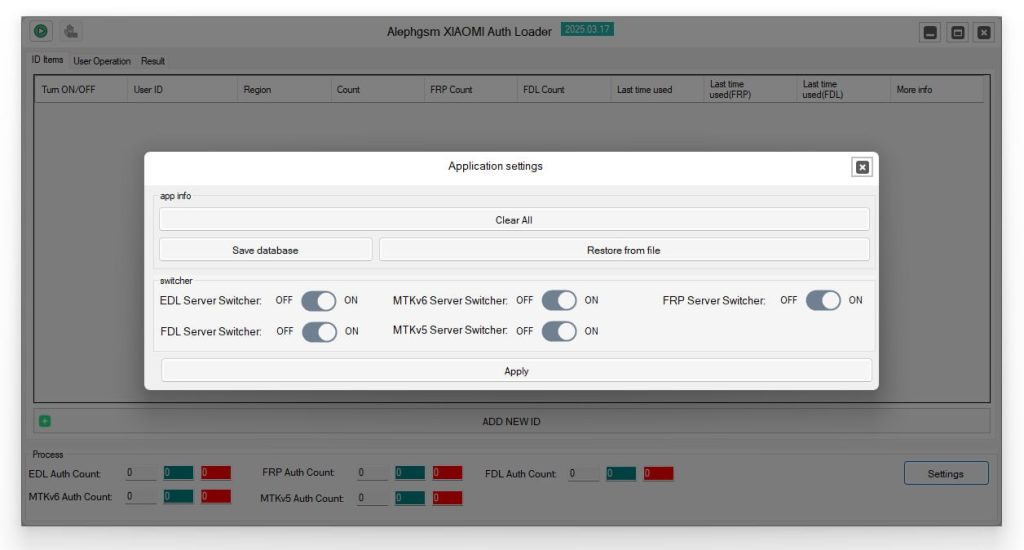Toggle the EDL Server Switcher
This screenshot has width=1024, height=550.
click(319, 300)
